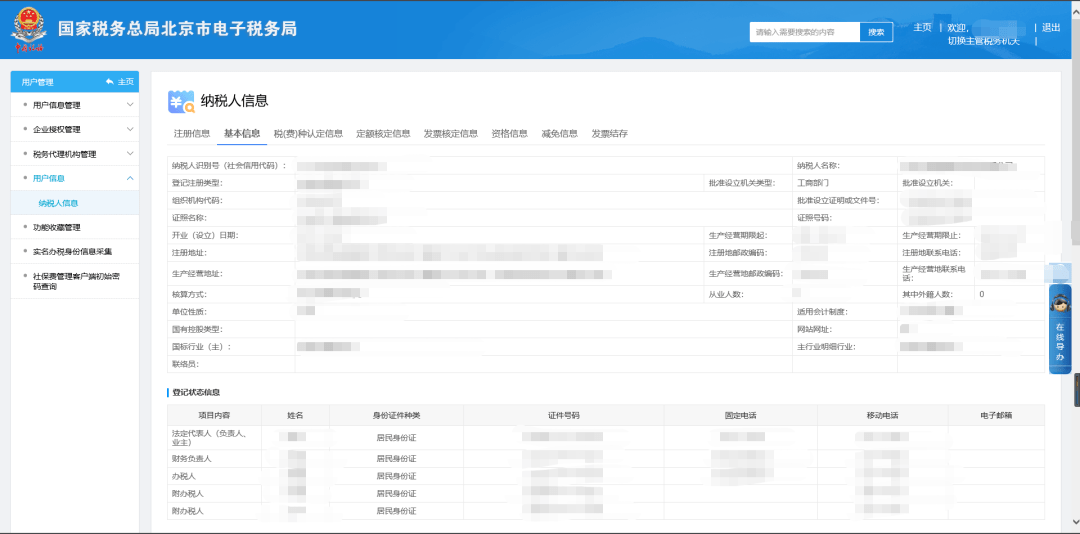
Task: Open 社保费管理客户端初始密码查询
Action: pyautogui.click(x=75, y=281)
